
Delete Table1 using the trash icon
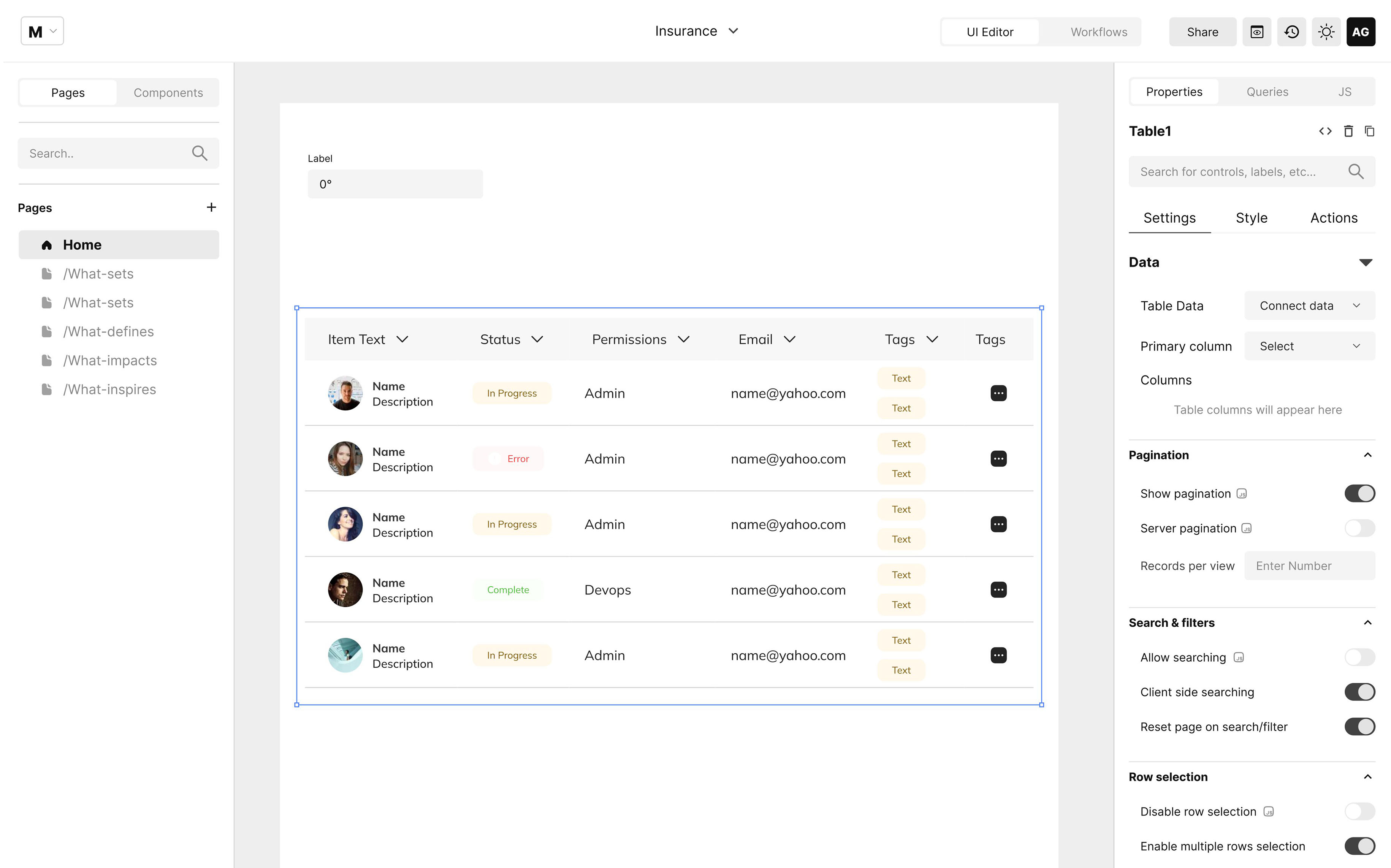[1348, 131]
